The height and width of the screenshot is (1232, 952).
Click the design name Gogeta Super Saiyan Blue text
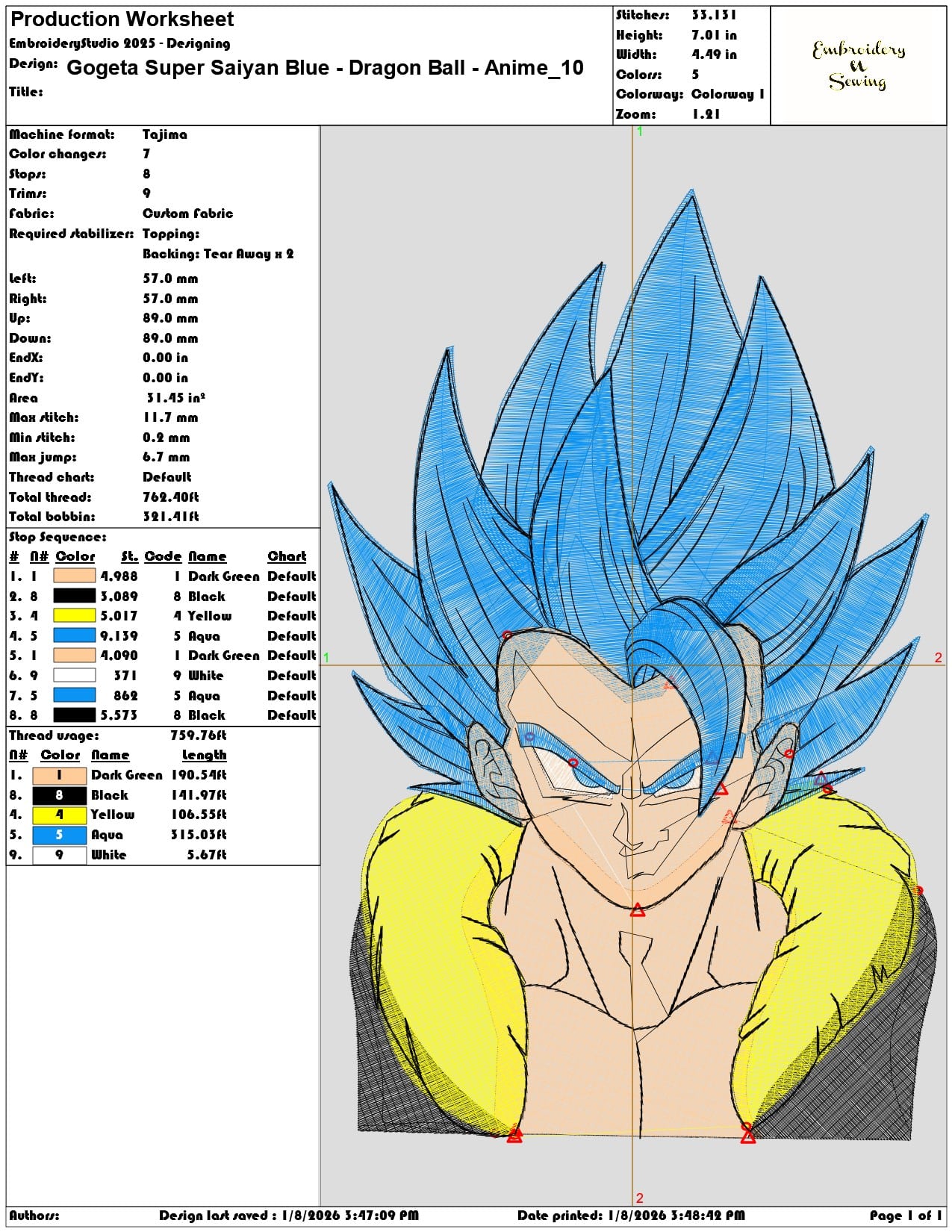tap(325, 68)
